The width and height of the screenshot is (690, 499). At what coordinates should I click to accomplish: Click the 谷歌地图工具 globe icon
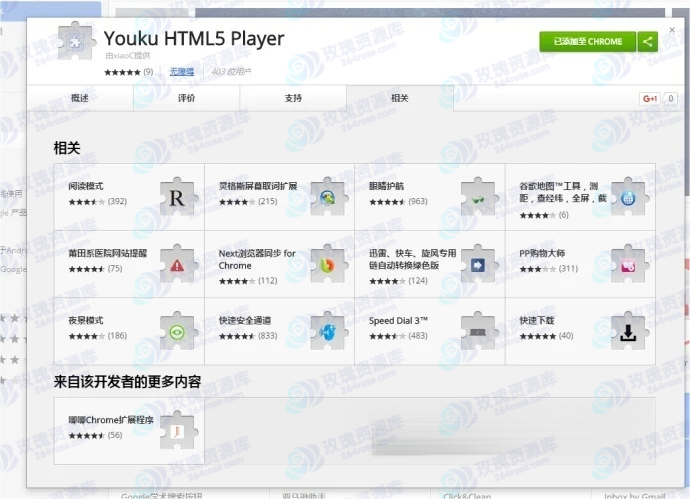coord(628,197)
